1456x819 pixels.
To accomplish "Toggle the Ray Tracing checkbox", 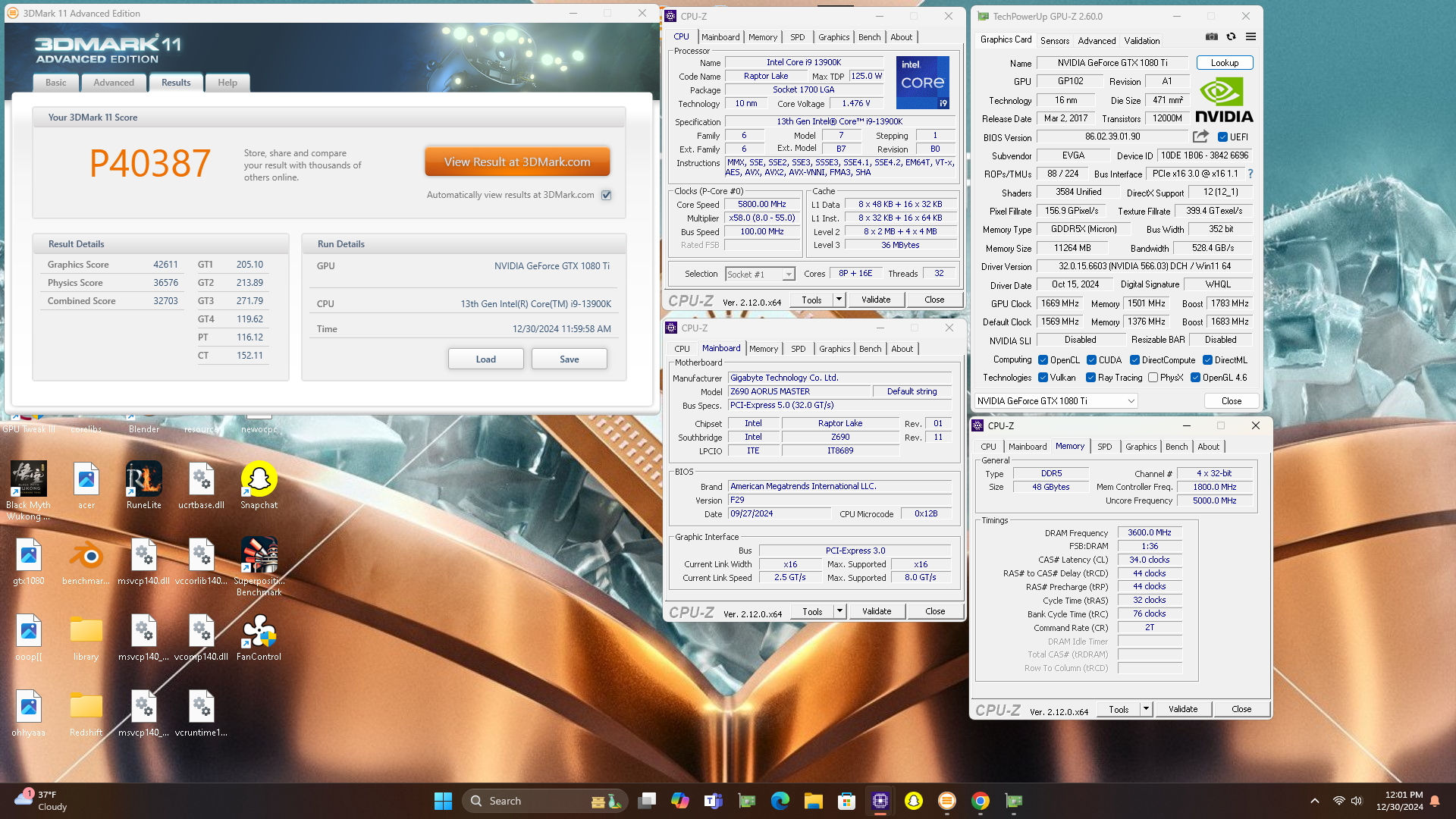I will pos(1090,378).
